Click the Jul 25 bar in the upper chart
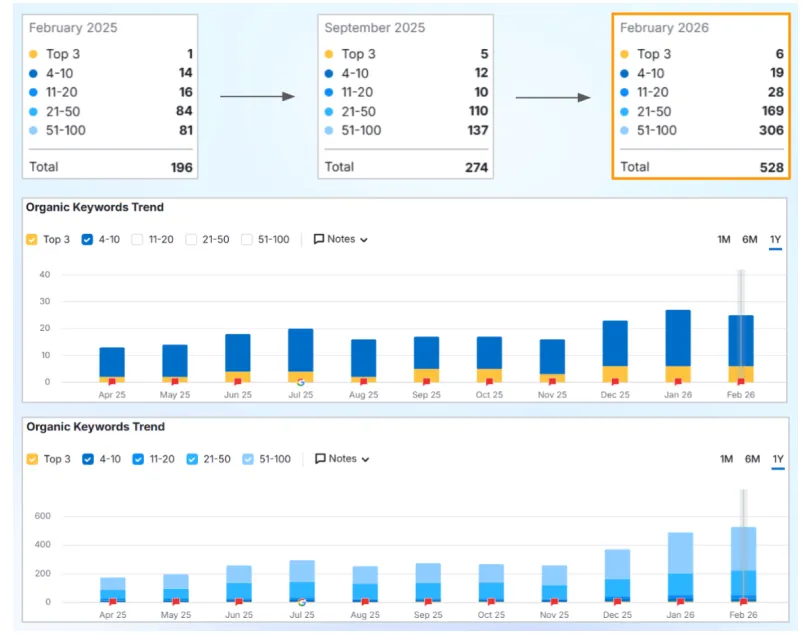Screen dimensions: 810x634 point(301,355)
